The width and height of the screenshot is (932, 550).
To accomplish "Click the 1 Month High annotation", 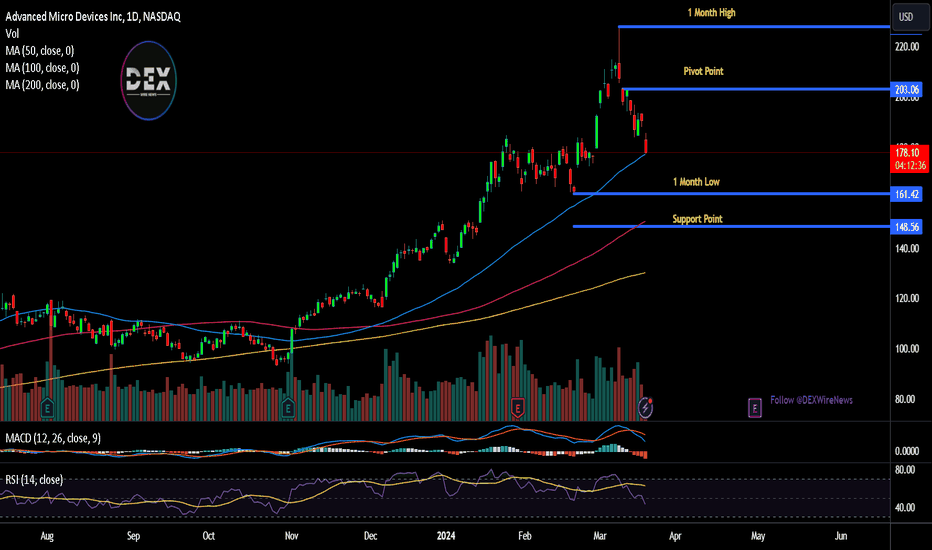I will (711, 12).
